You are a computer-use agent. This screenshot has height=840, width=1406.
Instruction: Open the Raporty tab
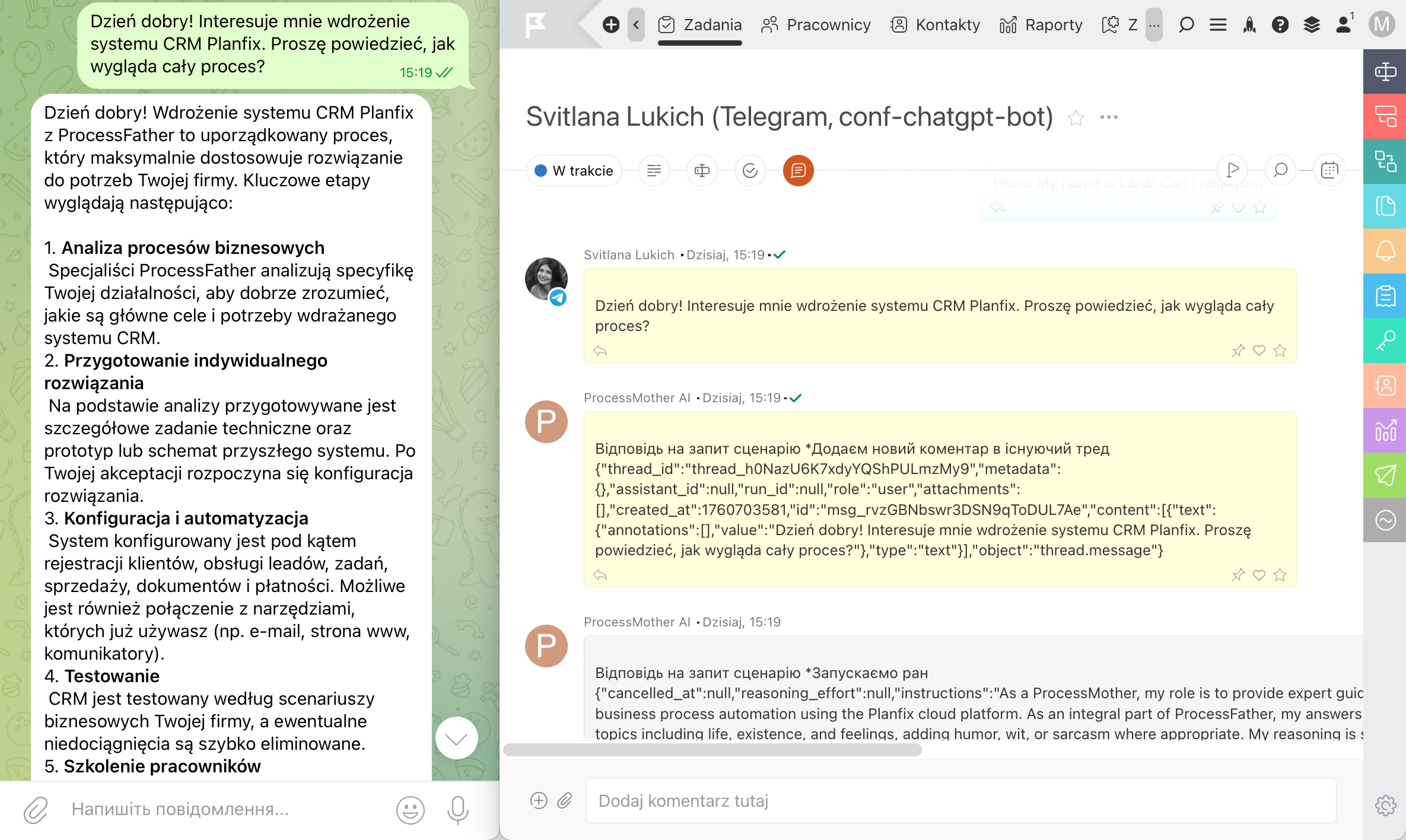click(1041, 25)
